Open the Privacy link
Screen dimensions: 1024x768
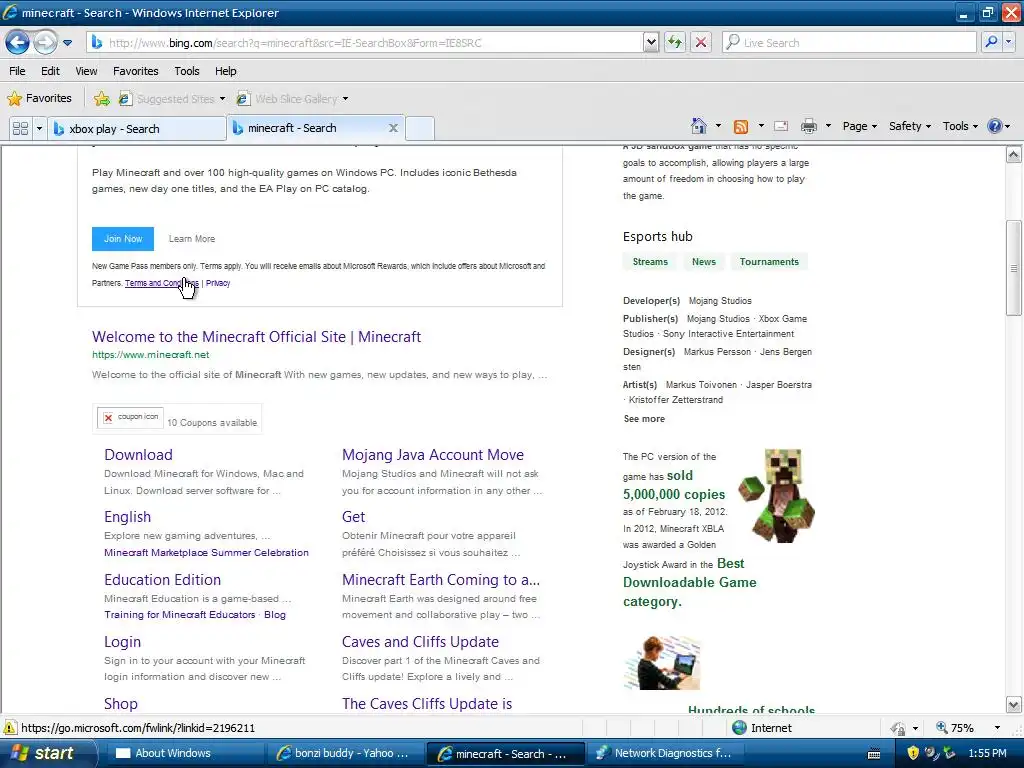[x=218, y=283]
